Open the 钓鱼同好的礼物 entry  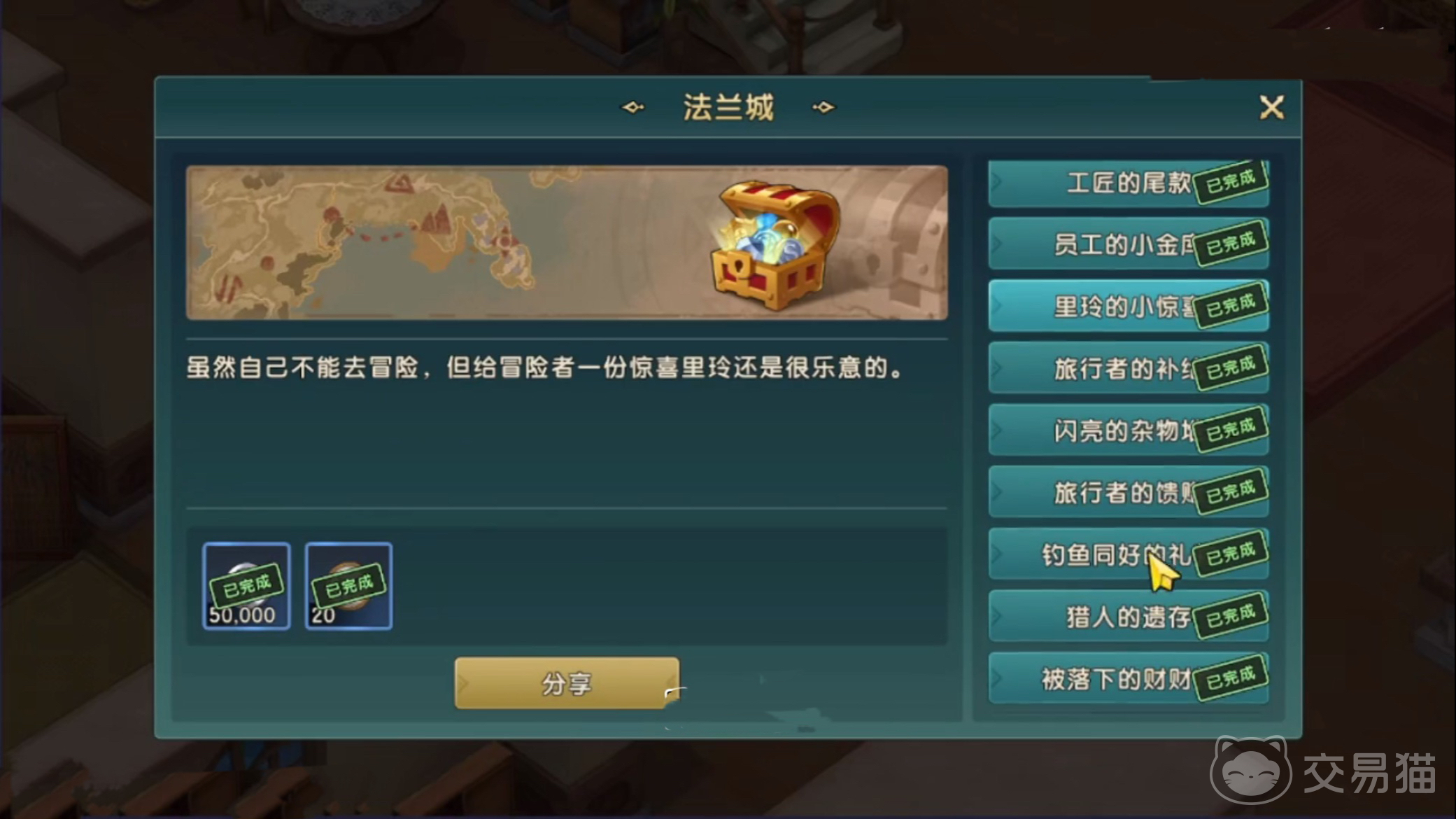coord(1128,554)
